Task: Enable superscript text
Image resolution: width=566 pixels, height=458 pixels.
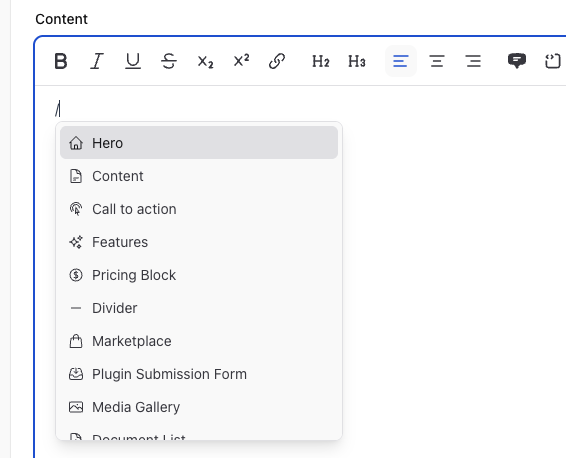Action: click(x=241, y=61)
